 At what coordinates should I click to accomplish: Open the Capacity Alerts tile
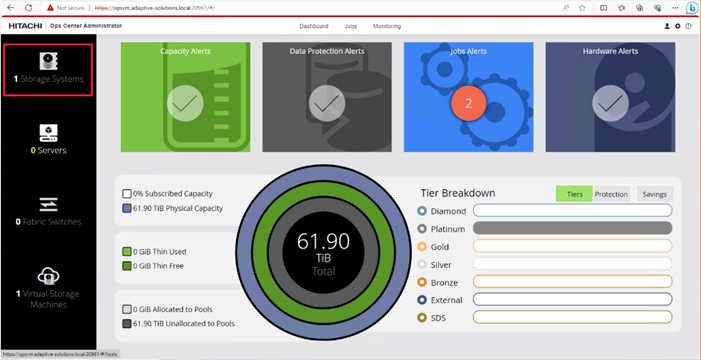pos(186,97)
